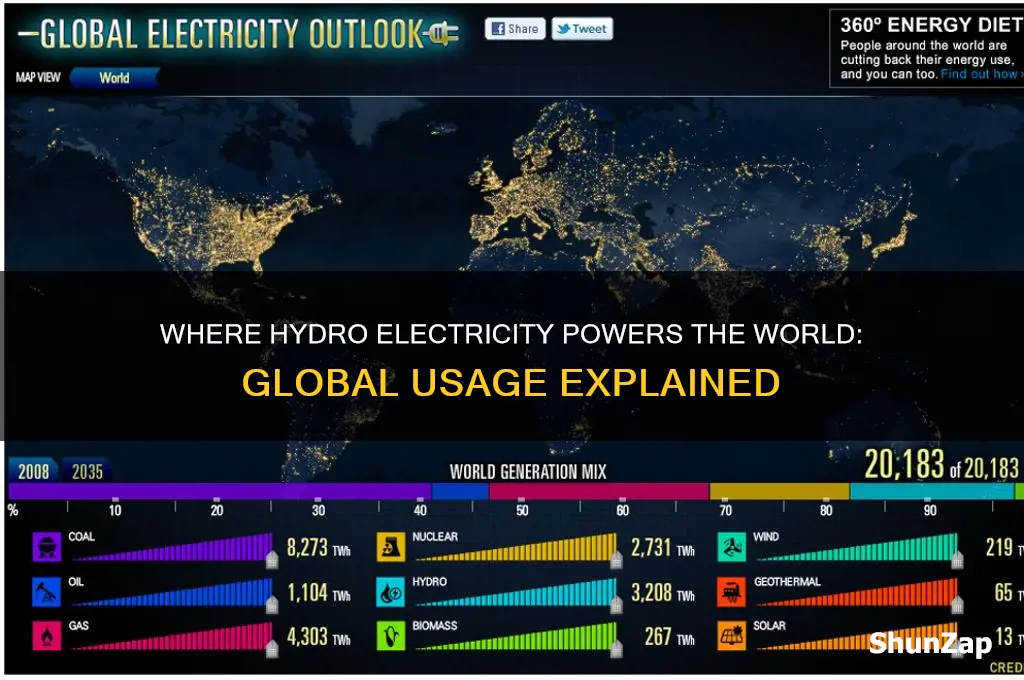This screenshot has height=680, width=1024.
Task: Click the magenta gas segment of generation mix bar
Action: point(600,491)
